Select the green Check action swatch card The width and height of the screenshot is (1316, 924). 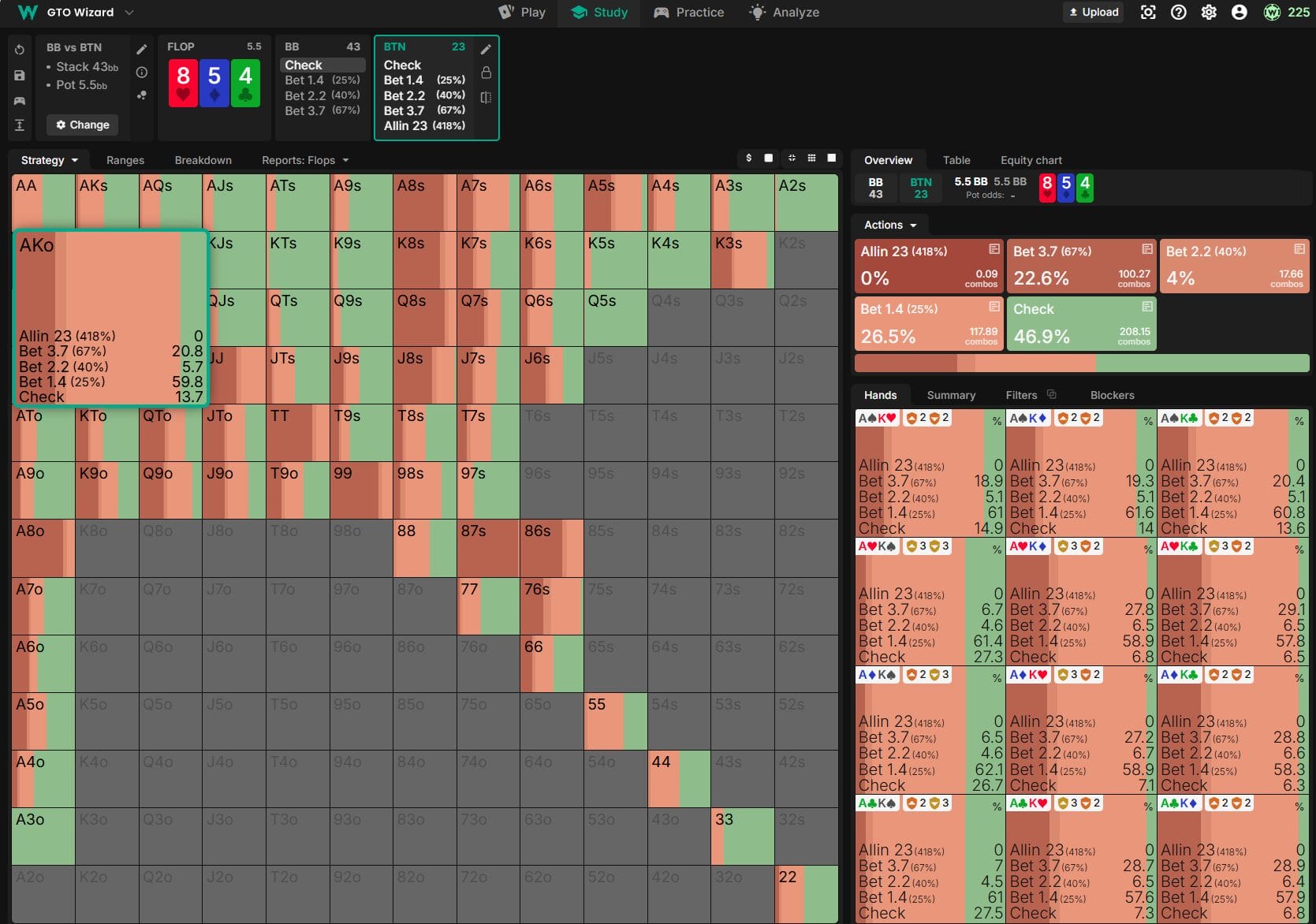tap(1081, 323)
